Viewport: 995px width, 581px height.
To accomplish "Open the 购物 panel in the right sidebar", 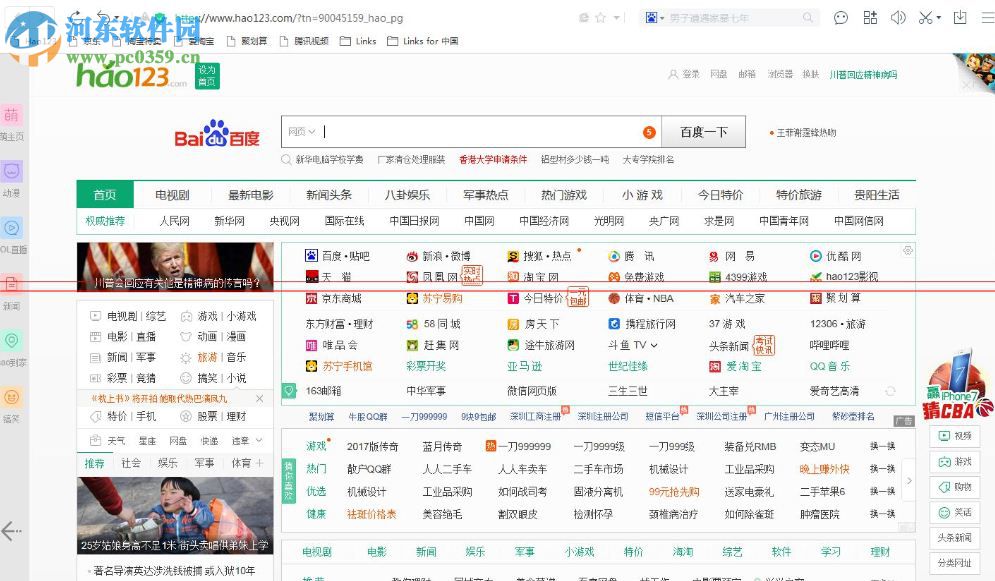I will (x=954, y=486).
